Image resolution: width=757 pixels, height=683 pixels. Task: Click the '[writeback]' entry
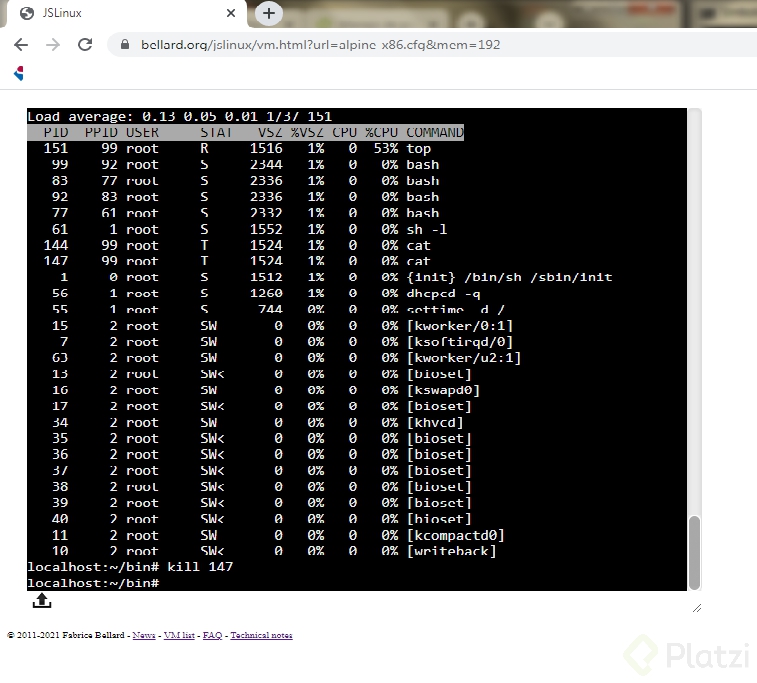coord(451,551)
